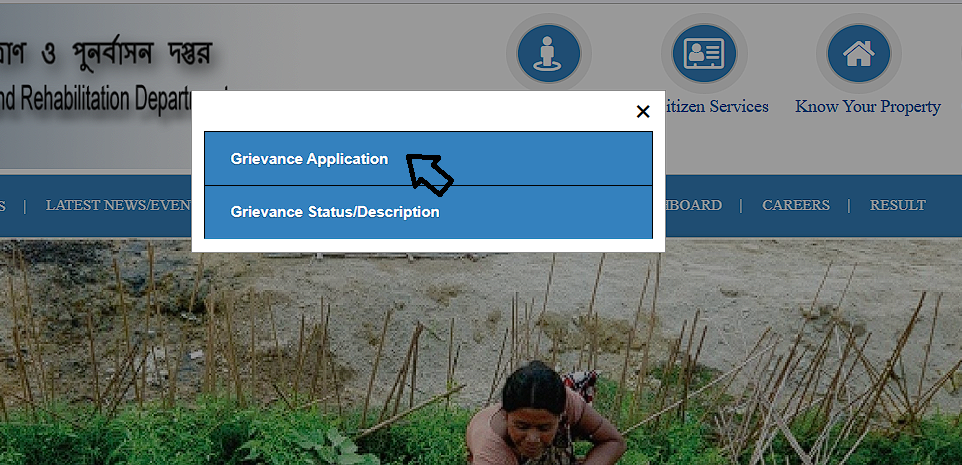The height and width of the screenshot is (465, 962).
Task: Go to the RESULT menu item
Action: tap(898, 206)
